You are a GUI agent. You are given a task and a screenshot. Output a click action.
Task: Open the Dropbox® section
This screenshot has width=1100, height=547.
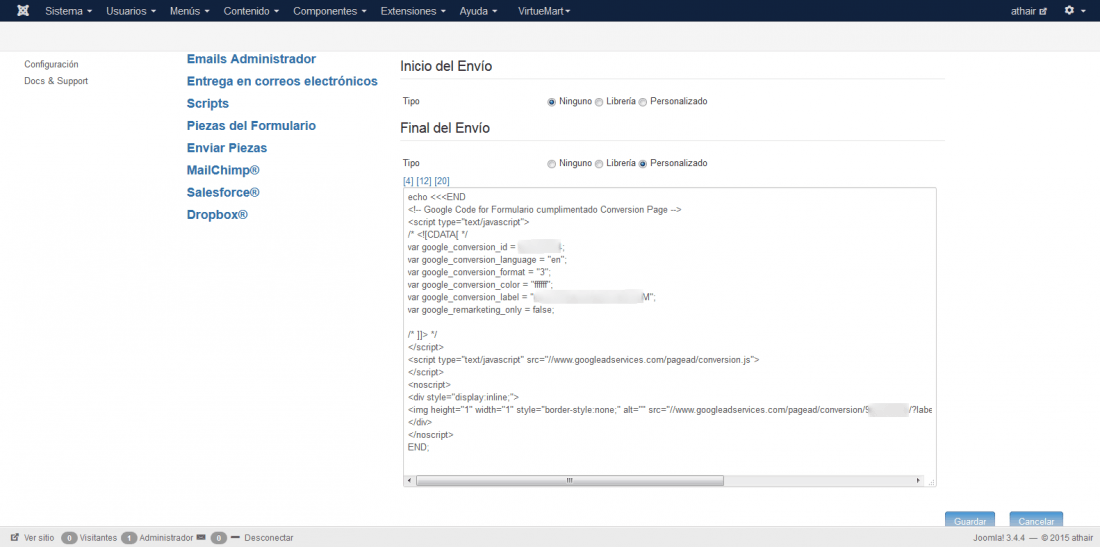tap(217, 215)
